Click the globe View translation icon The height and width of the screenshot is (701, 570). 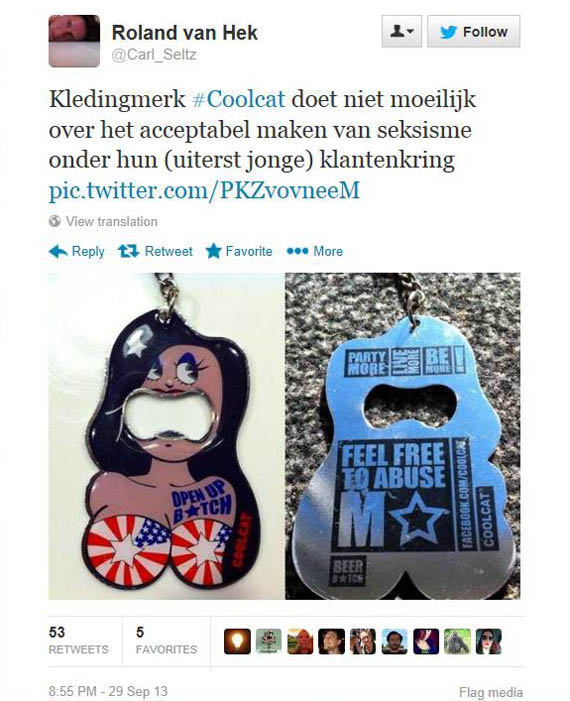[55, 221]
